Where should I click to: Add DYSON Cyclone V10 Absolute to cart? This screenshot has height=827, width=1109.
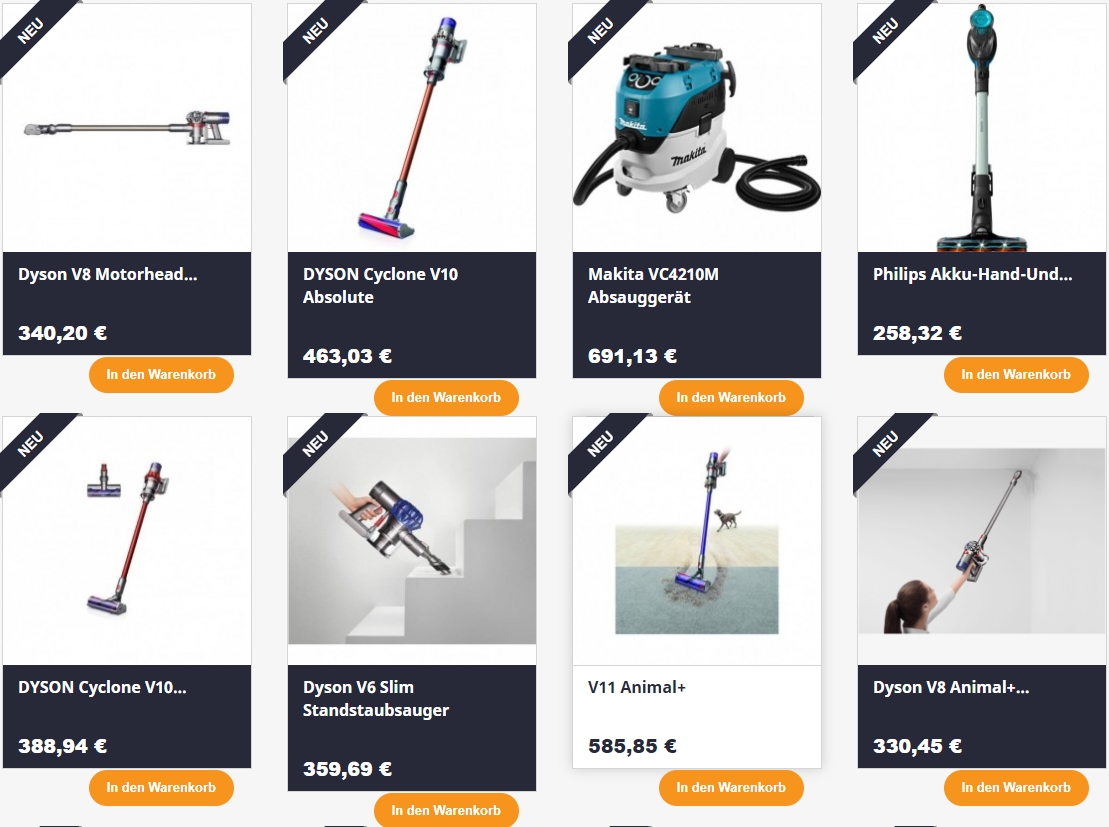point(446,398)
